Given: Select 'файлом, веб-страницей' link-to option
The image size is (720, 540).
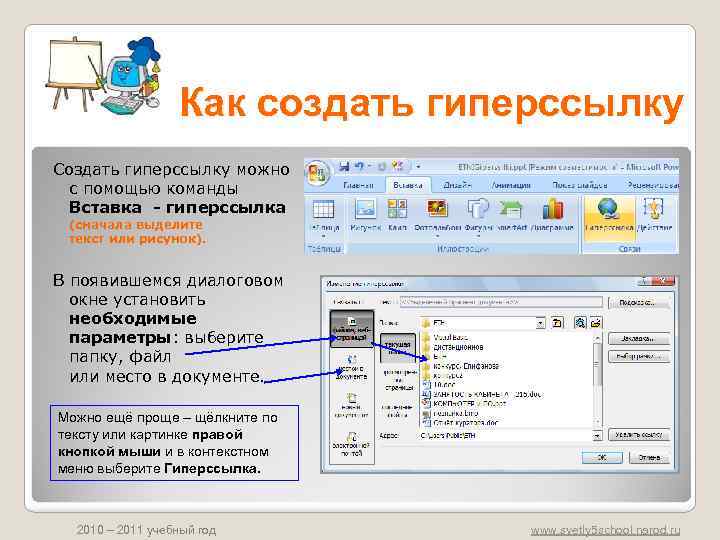Looking at the screenshot, I should click(x=352, y=328).
